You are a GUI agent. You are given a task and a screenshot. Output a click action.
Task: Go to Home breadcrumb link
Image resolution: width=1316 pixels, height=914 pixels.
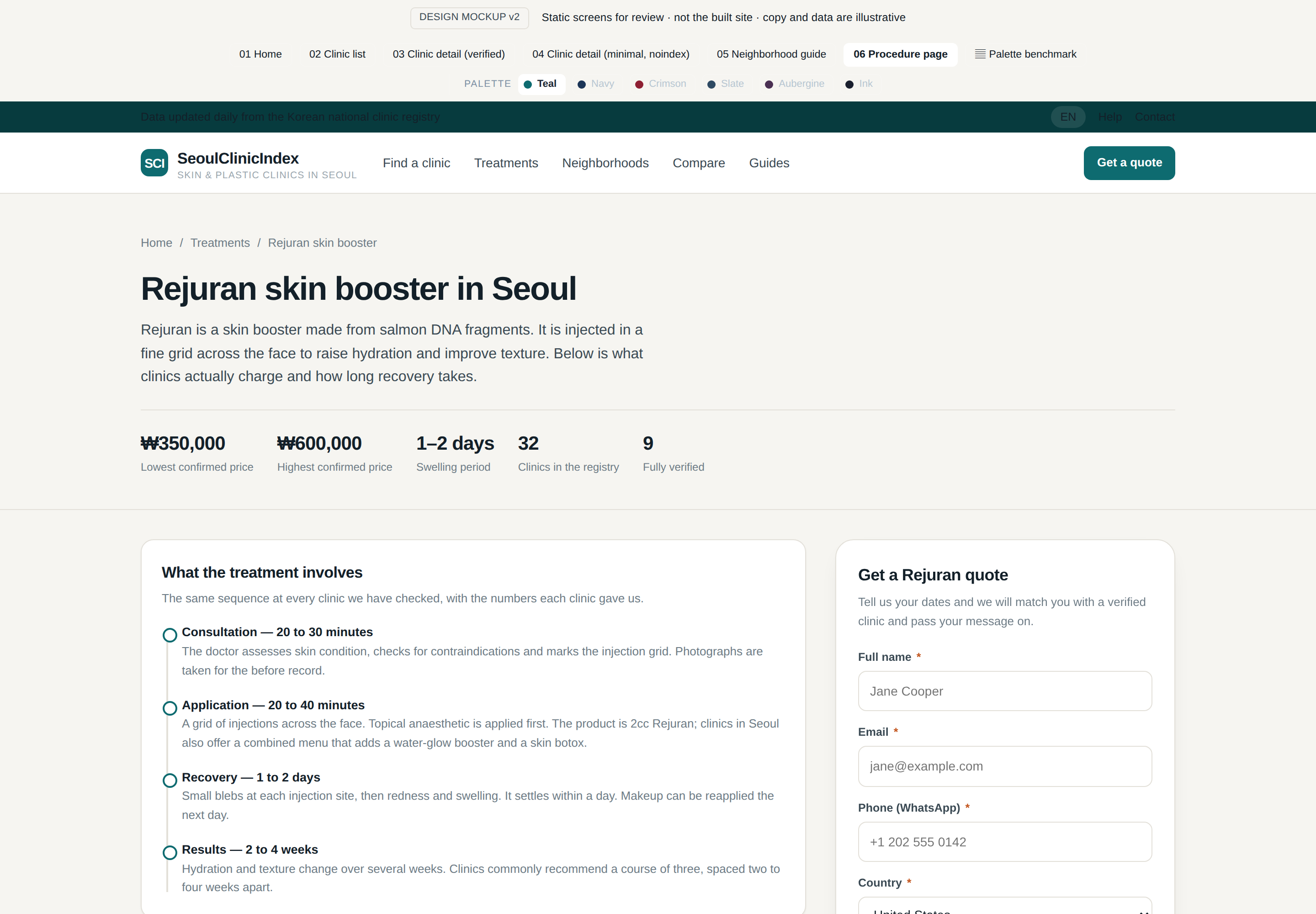[x=156, y=243]
